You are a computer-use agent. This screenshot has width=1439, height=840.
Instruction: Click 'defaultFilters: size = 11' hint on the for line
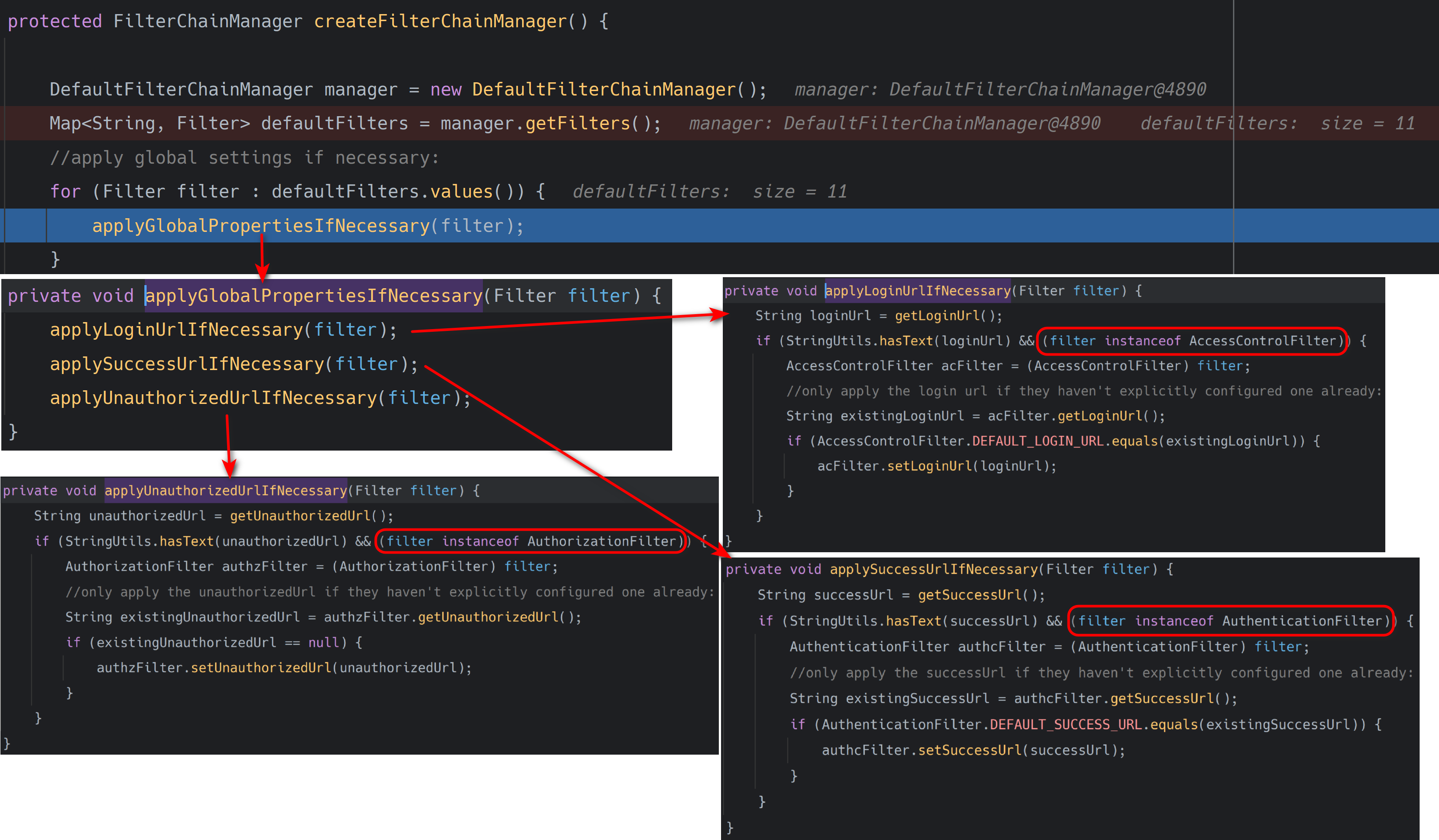(710, 191)
